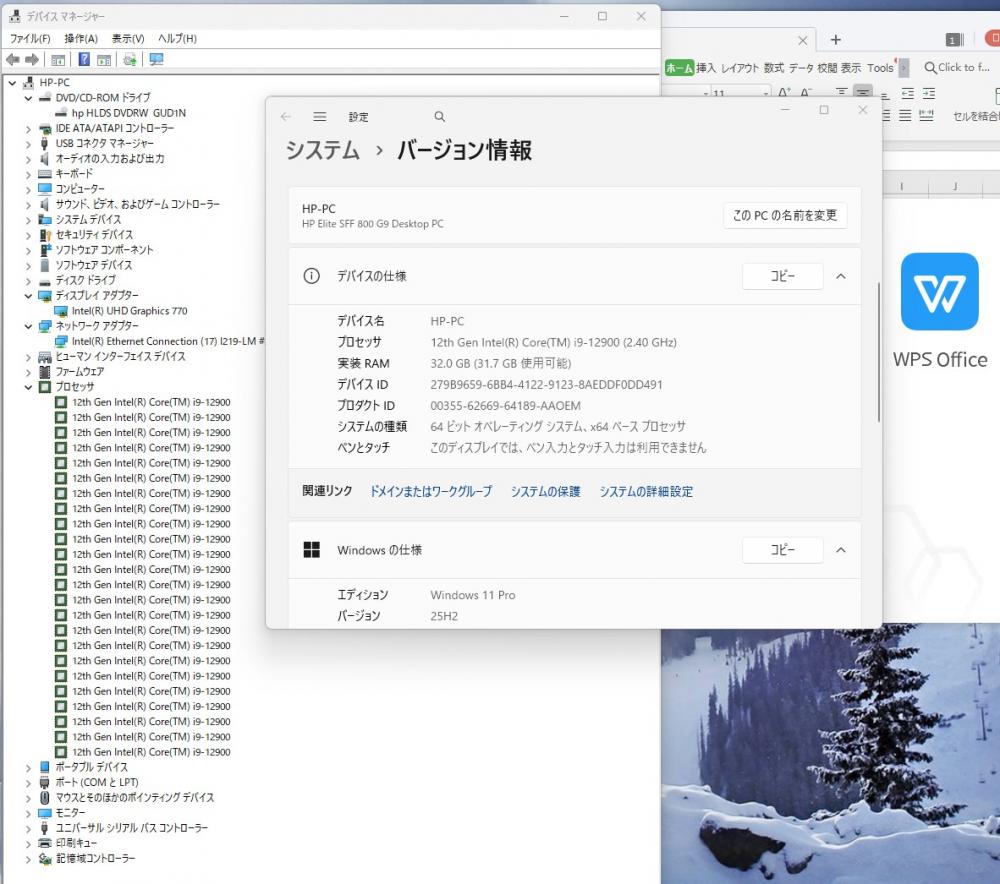Click decrease indent icon in WPS
1000x884 pixels.
tap(908, 93)
